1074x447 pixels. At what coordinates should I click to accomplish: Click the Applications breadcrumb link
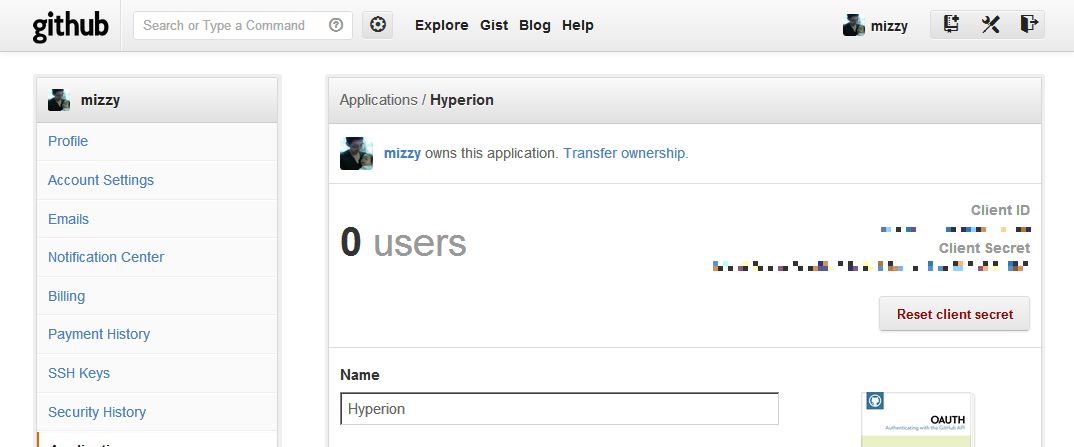pos(378,100)
